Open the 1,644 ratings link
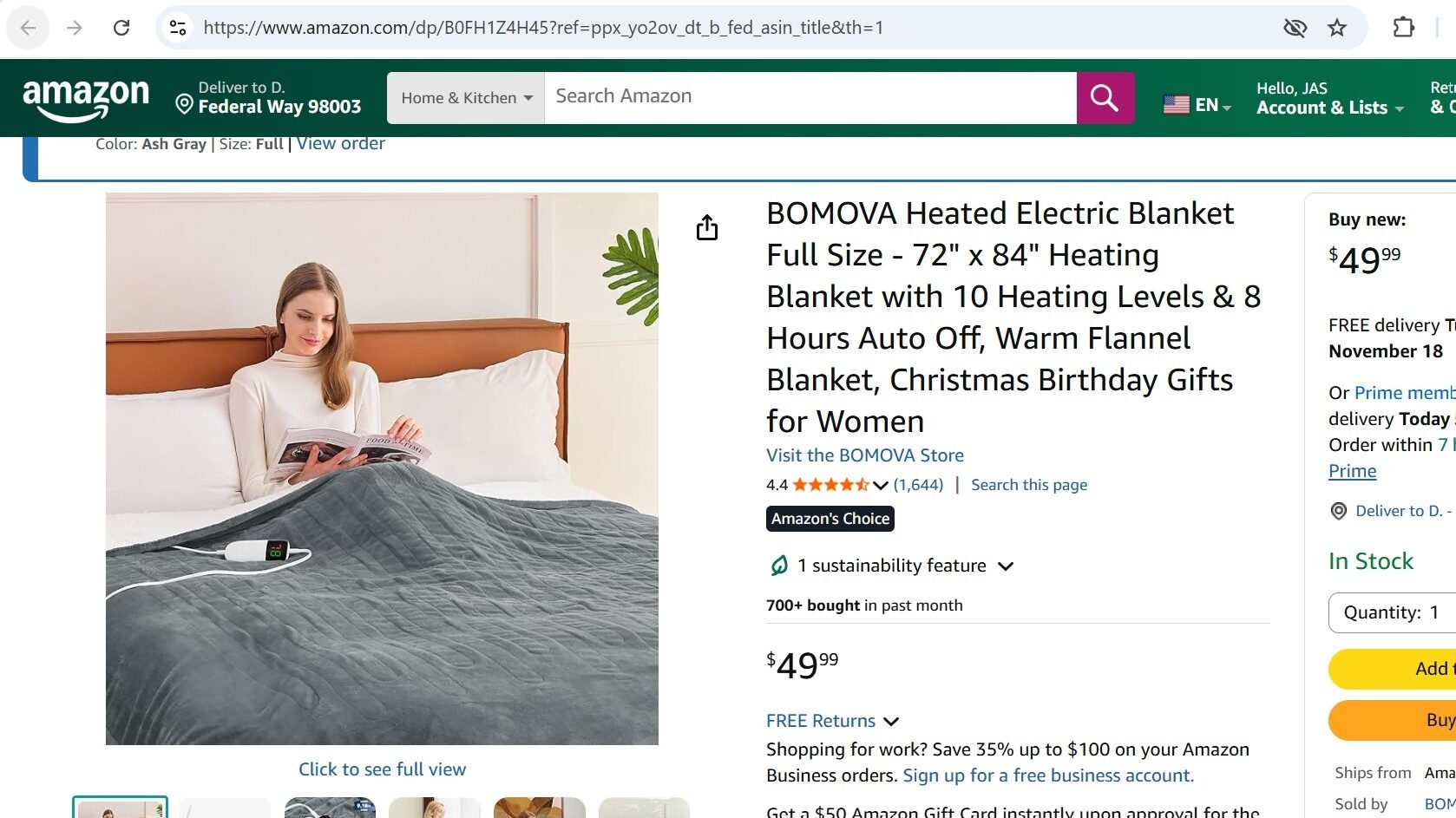The height and width of the screenshot is (818, 1456). tap(918, 485)
